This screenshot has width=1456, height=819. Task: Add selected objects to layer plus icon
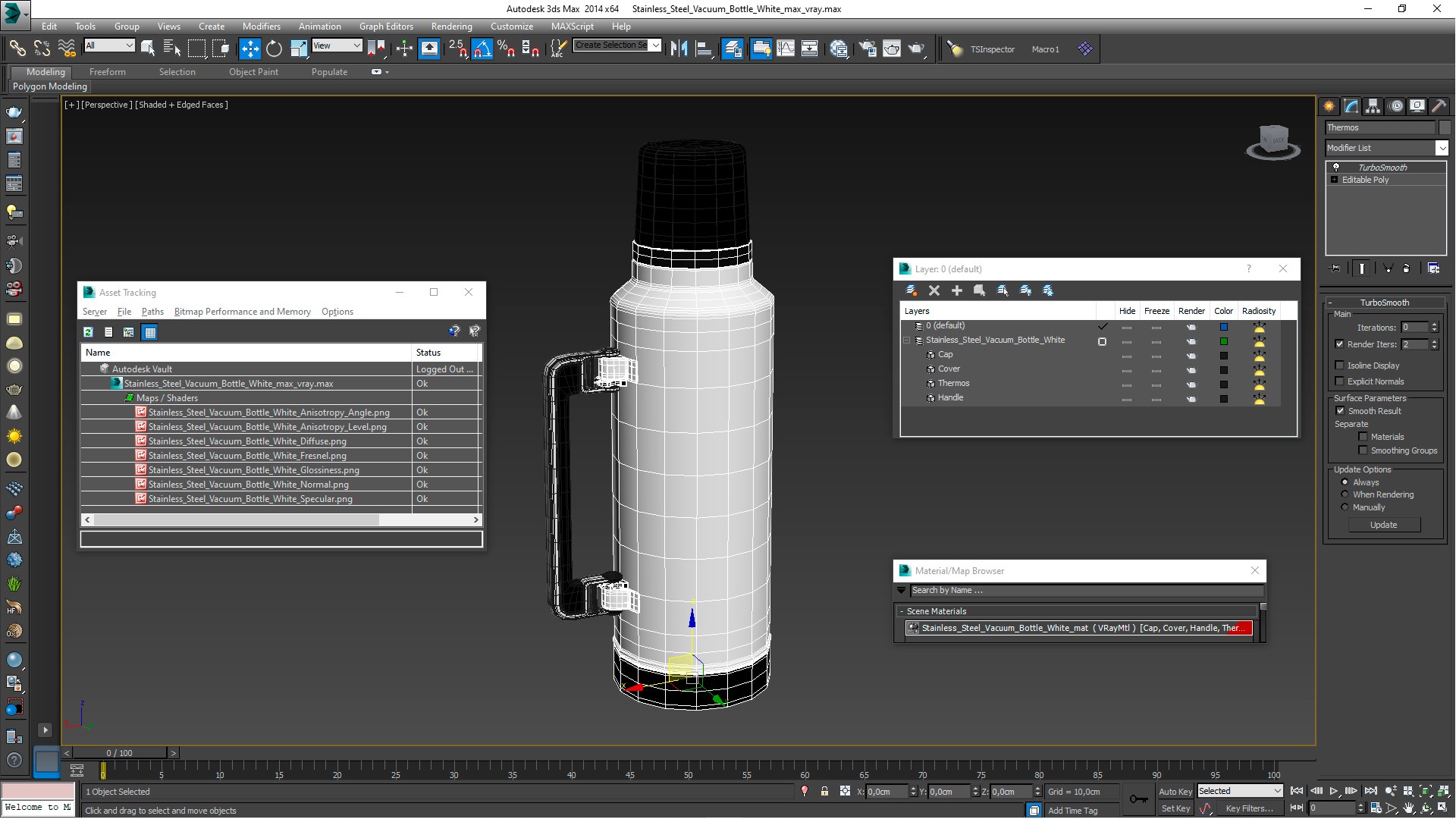(957, 290)
